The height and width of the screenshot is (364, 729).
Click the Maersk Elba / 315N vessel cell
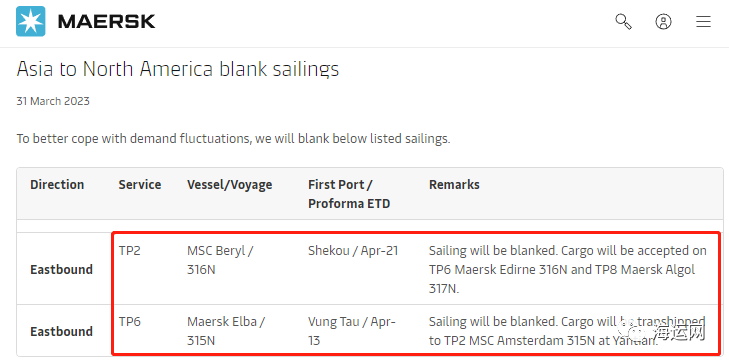click(x=226, y=331)
